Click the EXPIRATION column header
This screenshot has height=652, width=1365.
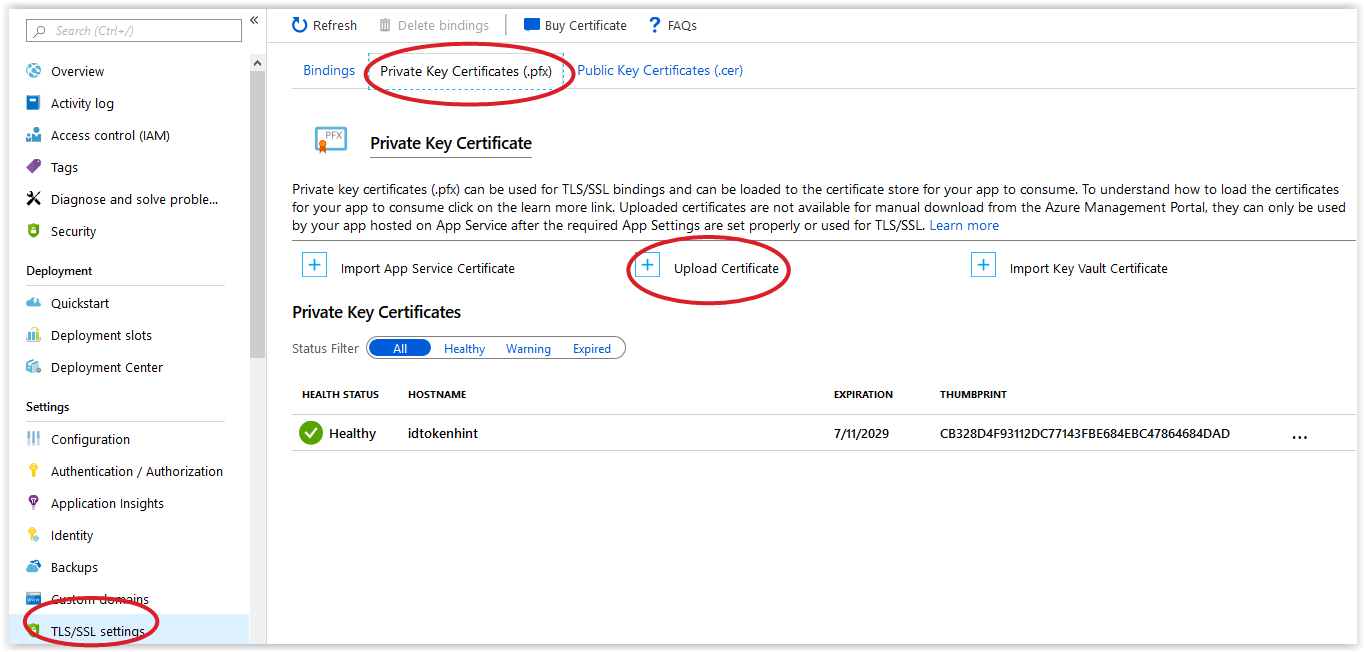(863, 394)
